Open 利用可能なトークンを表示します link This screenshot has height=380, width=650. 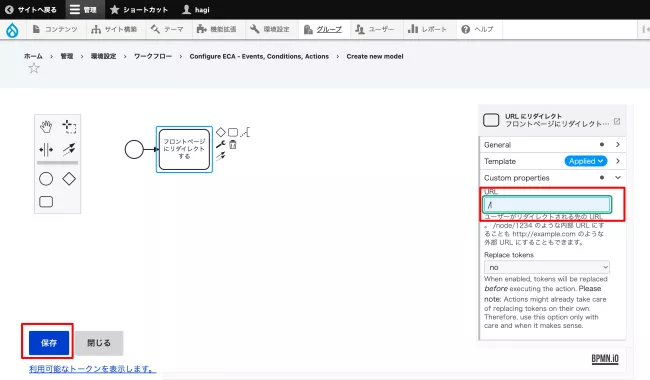92,368
